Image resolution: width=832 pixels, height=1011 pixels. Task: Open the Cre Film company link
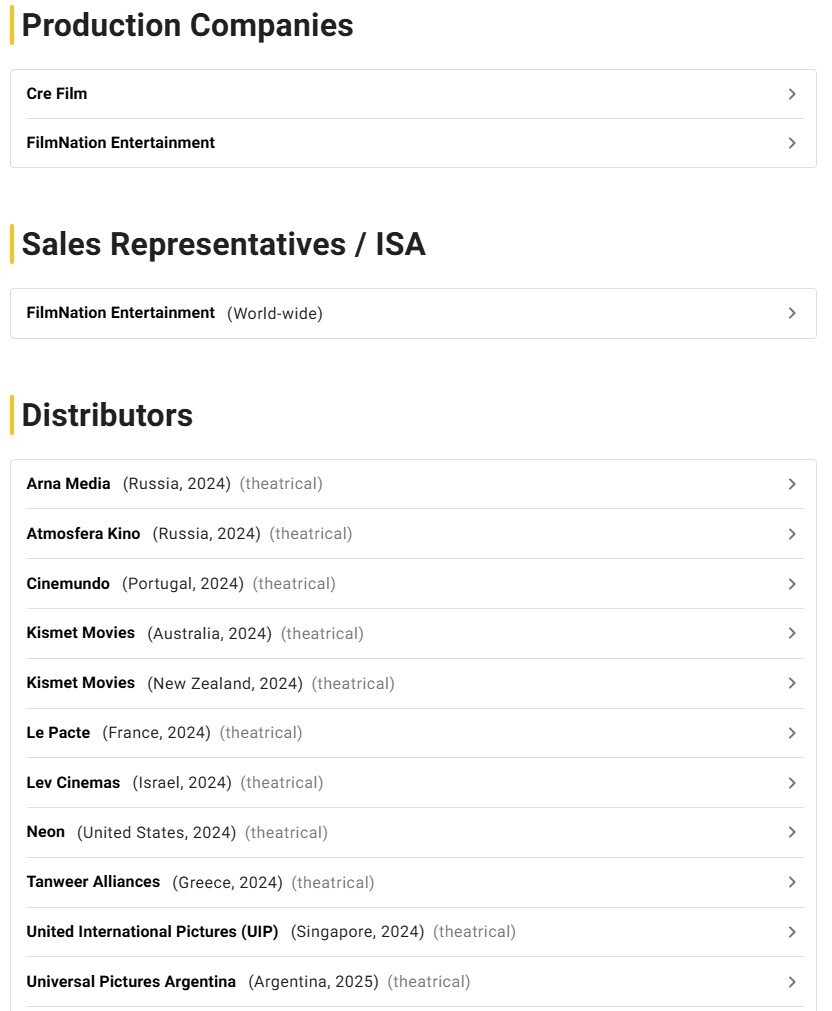[x=57, y=94]
